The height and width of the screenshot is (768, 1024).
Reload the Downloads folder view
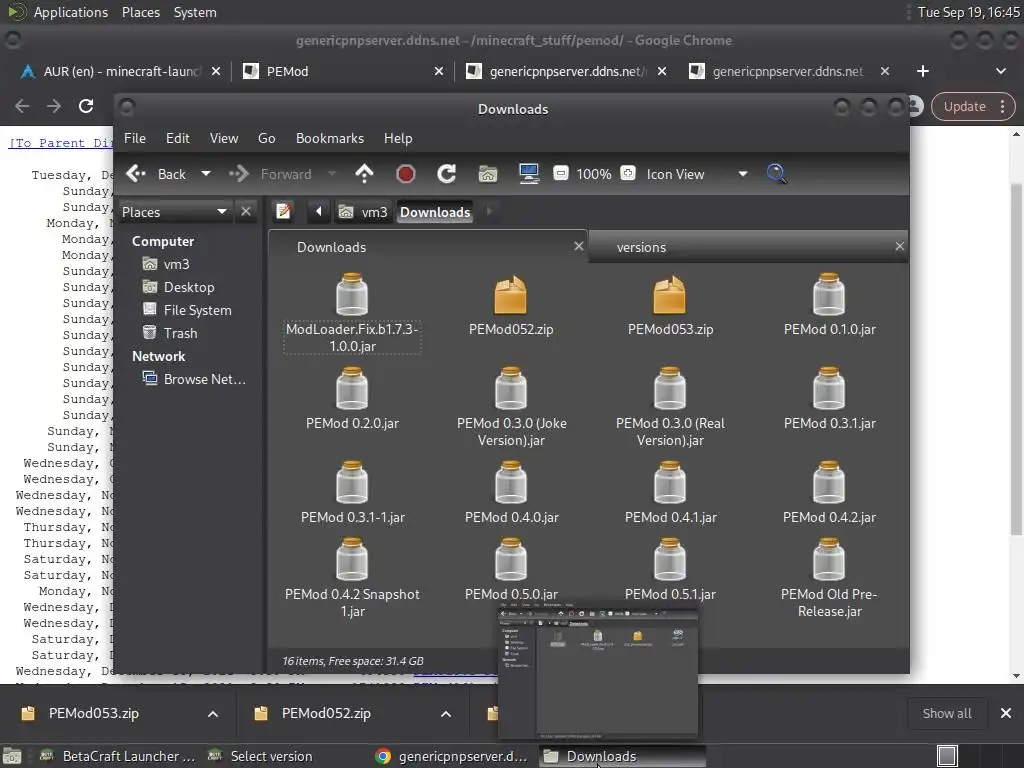(447, 174)
